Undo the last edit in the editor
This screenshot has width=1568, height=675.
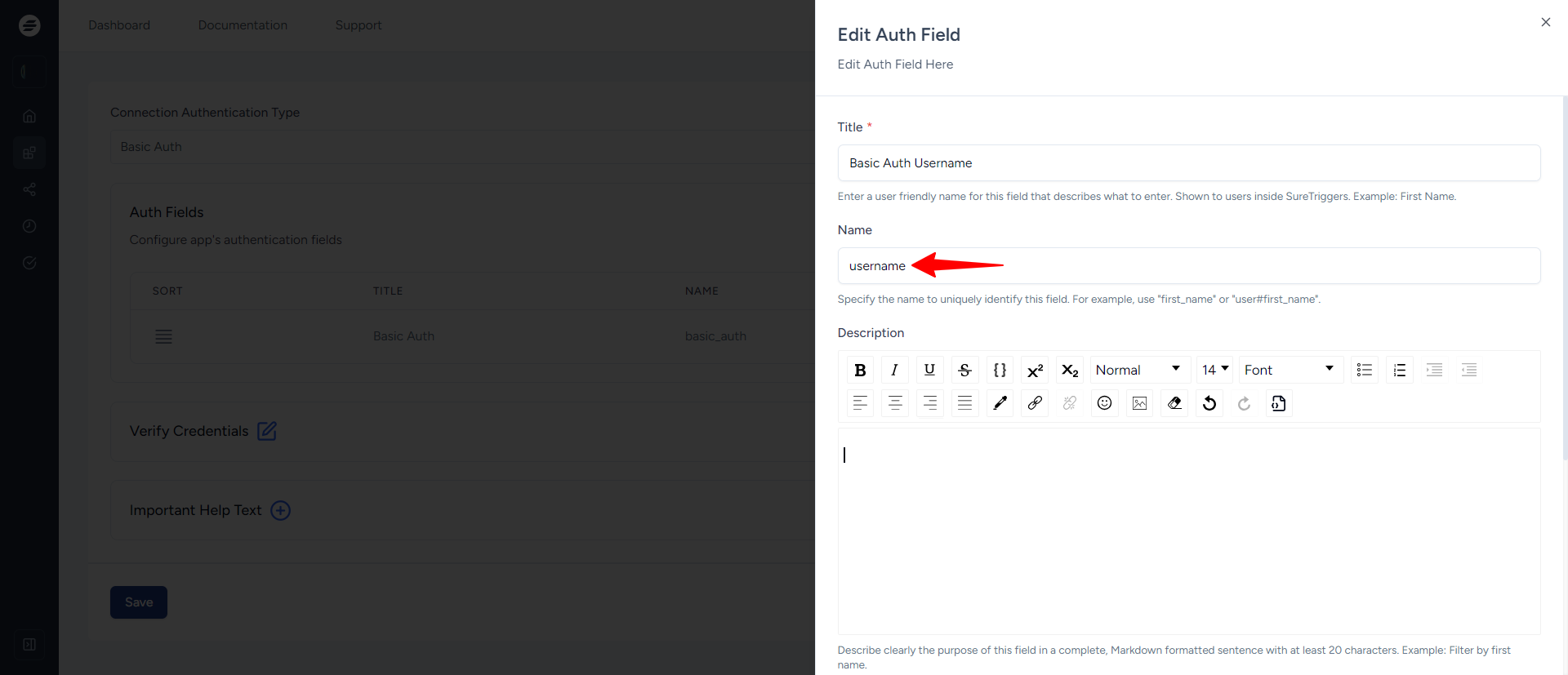coord(1209,403)
